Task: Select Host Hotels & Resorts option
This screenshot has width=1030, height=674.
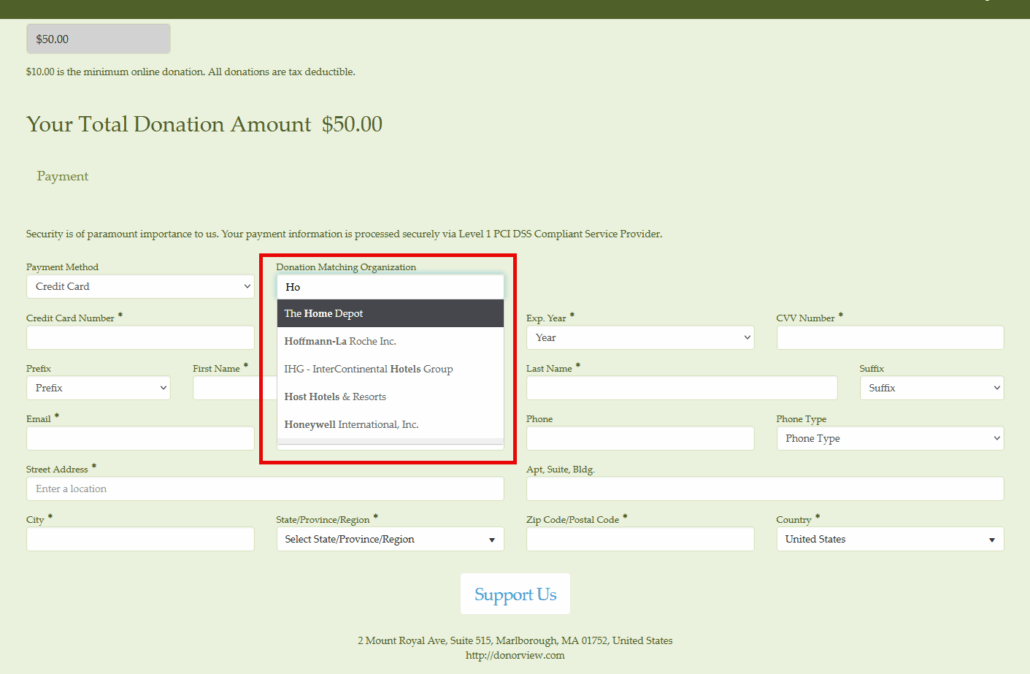Action: point(390,397)
